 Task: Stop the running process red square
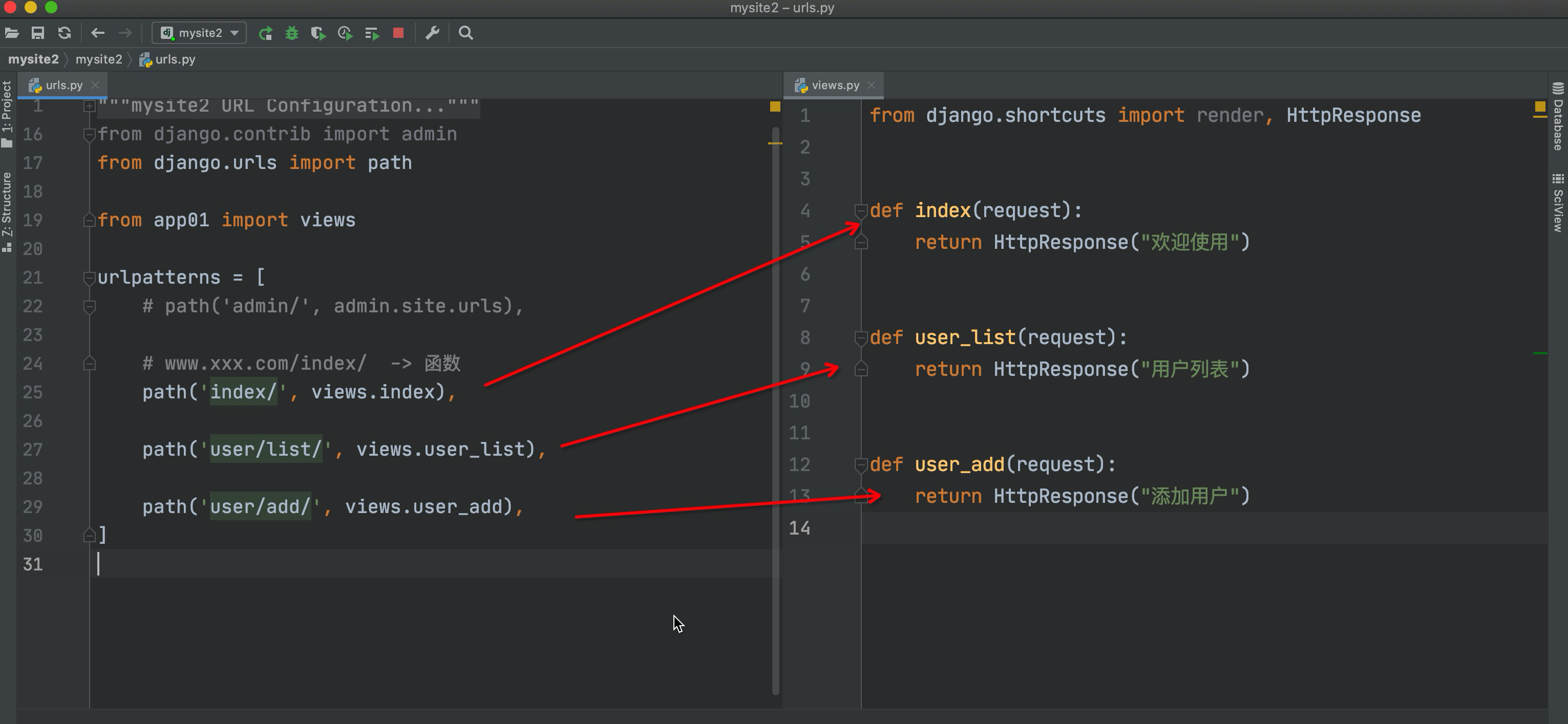point(398,33)
